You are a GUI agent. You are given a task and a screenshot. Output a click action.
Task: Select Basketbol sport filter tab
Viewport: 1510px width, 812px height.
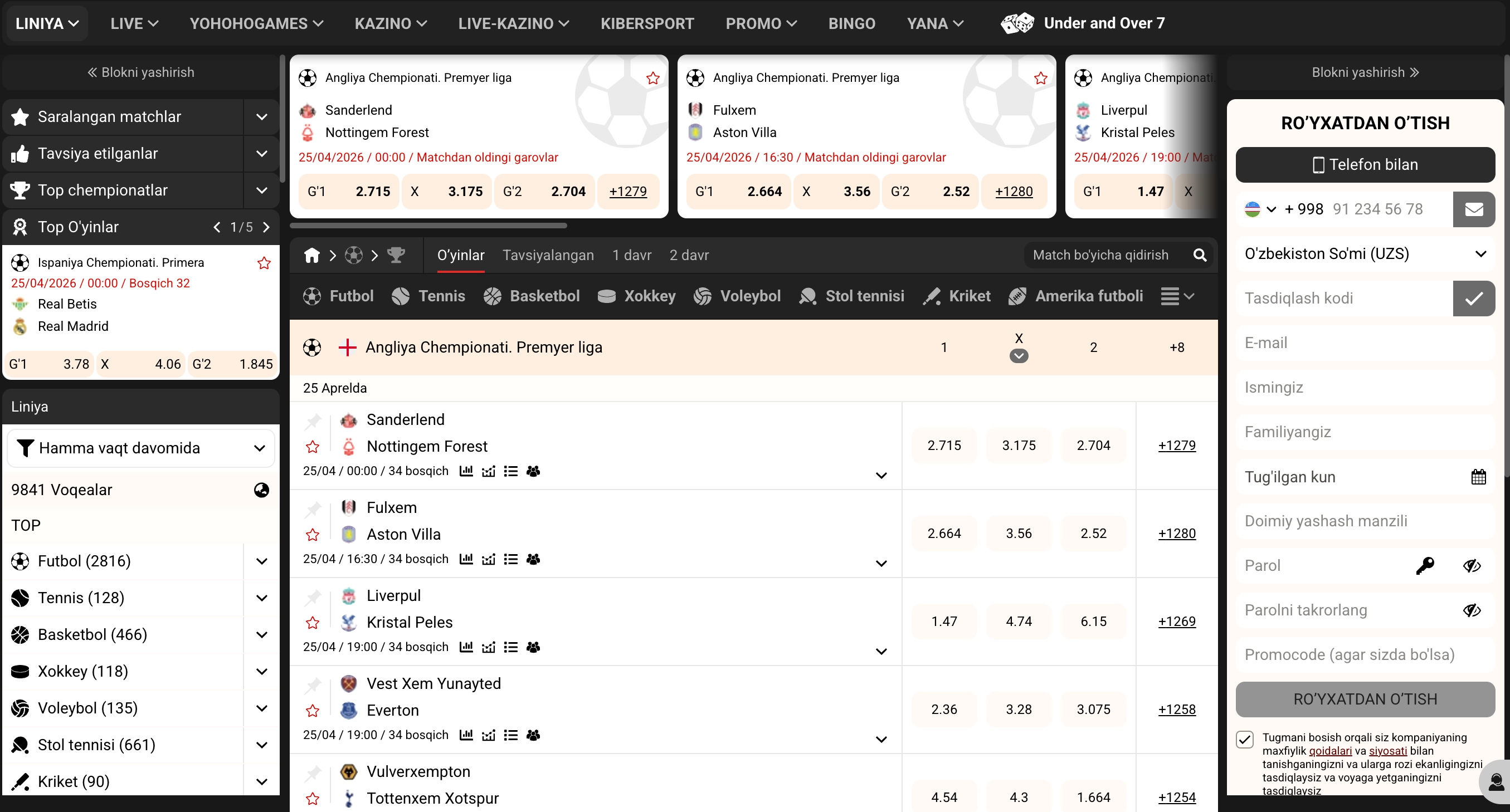(x=532, y=296)
